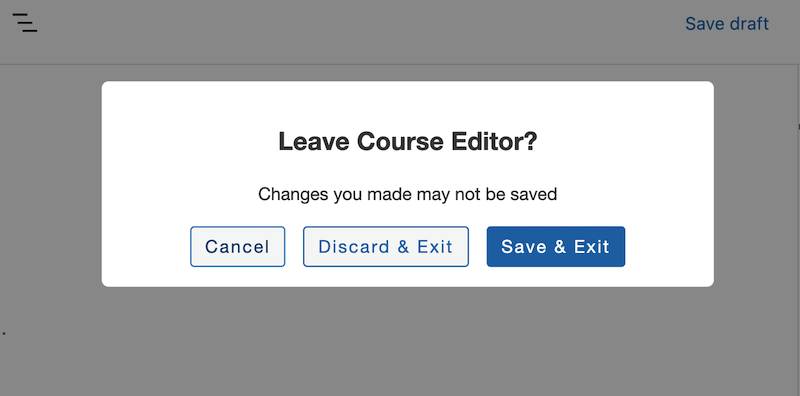Confirm with the Save & Exit button
Screen dimensions: 800x396
click(556, 246)
